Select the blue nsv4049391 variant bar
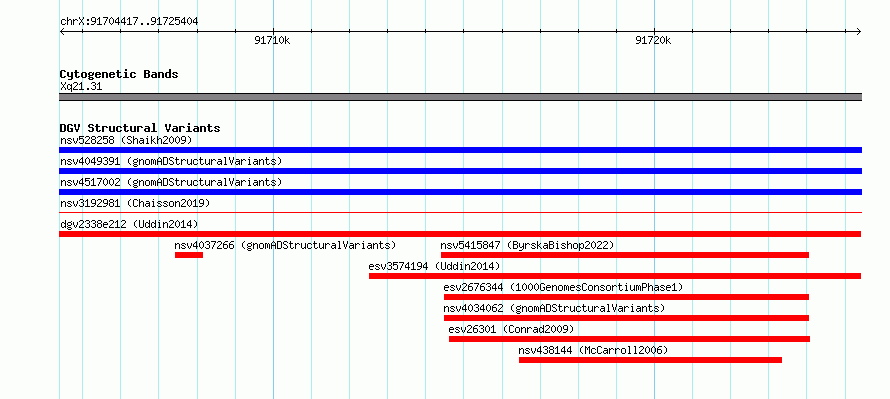890x399 pixels. pyautogui.click(x=460, y=171)
